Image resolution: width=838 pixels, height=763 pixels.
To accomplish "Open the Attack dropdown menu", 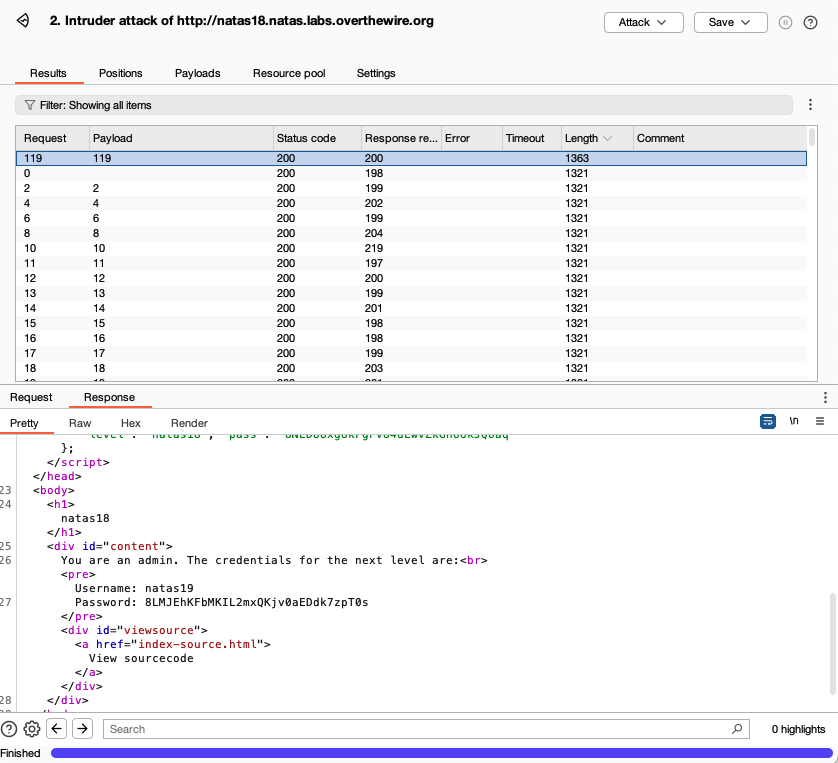I will pos(643,22).
